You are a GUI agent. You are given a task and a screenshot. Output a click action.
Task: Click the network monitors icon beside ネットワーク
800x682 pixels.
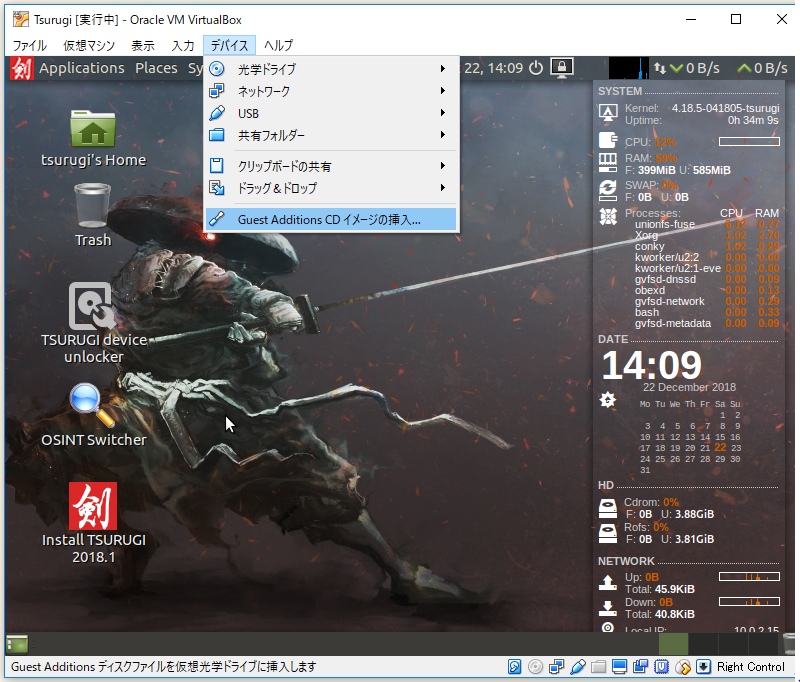pos(217,91)
